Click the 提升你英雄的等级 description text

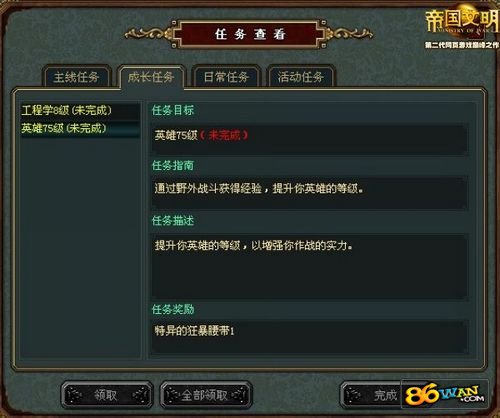(x=197, y=246)
